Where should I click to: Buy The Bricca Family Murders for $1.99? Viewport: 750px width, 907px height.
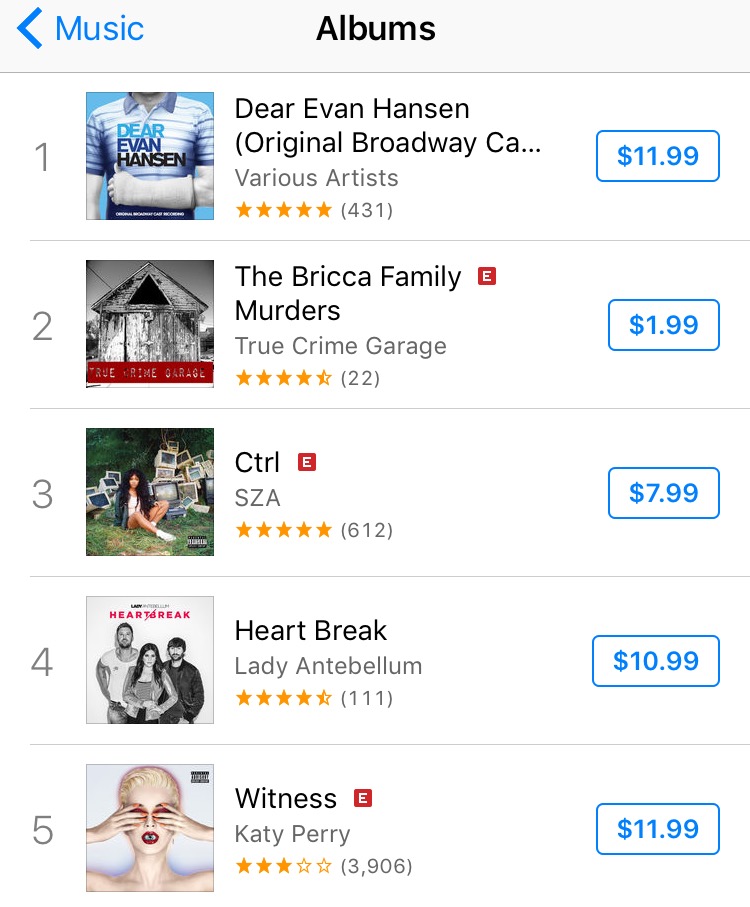click(x=664, y=325)
